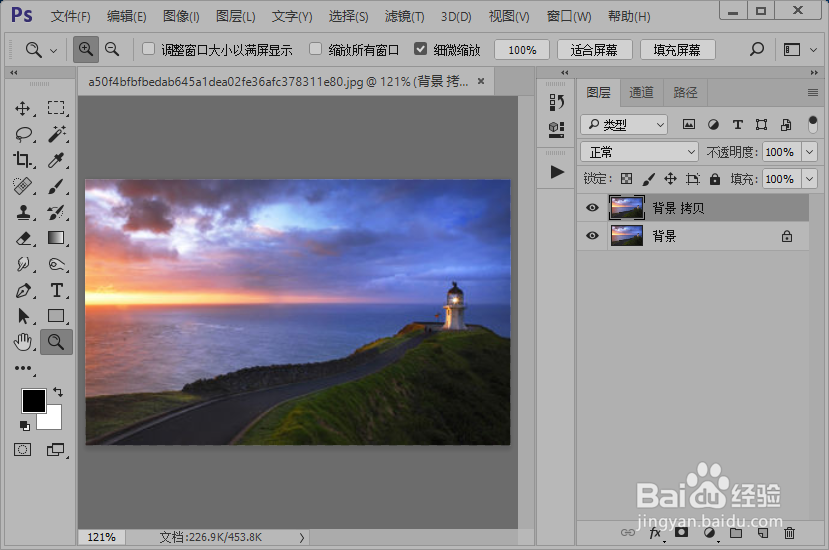Hide the 背景 拷贝 layer
The width and height of the screenshot is (829, 550).
[592, 208]
